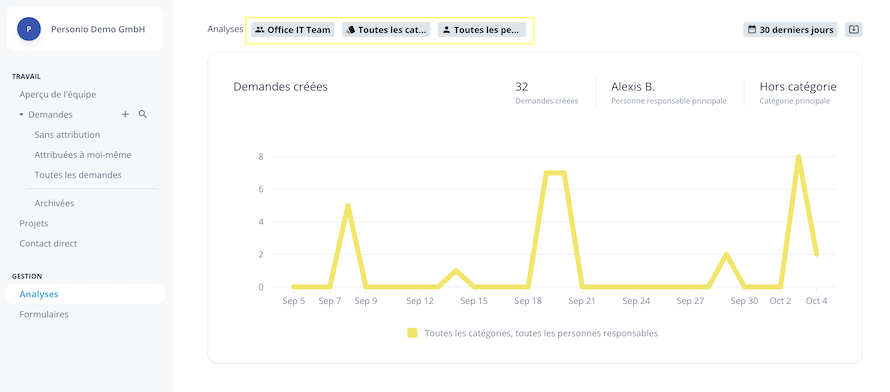Click the download export icon button

click(854, 29)
